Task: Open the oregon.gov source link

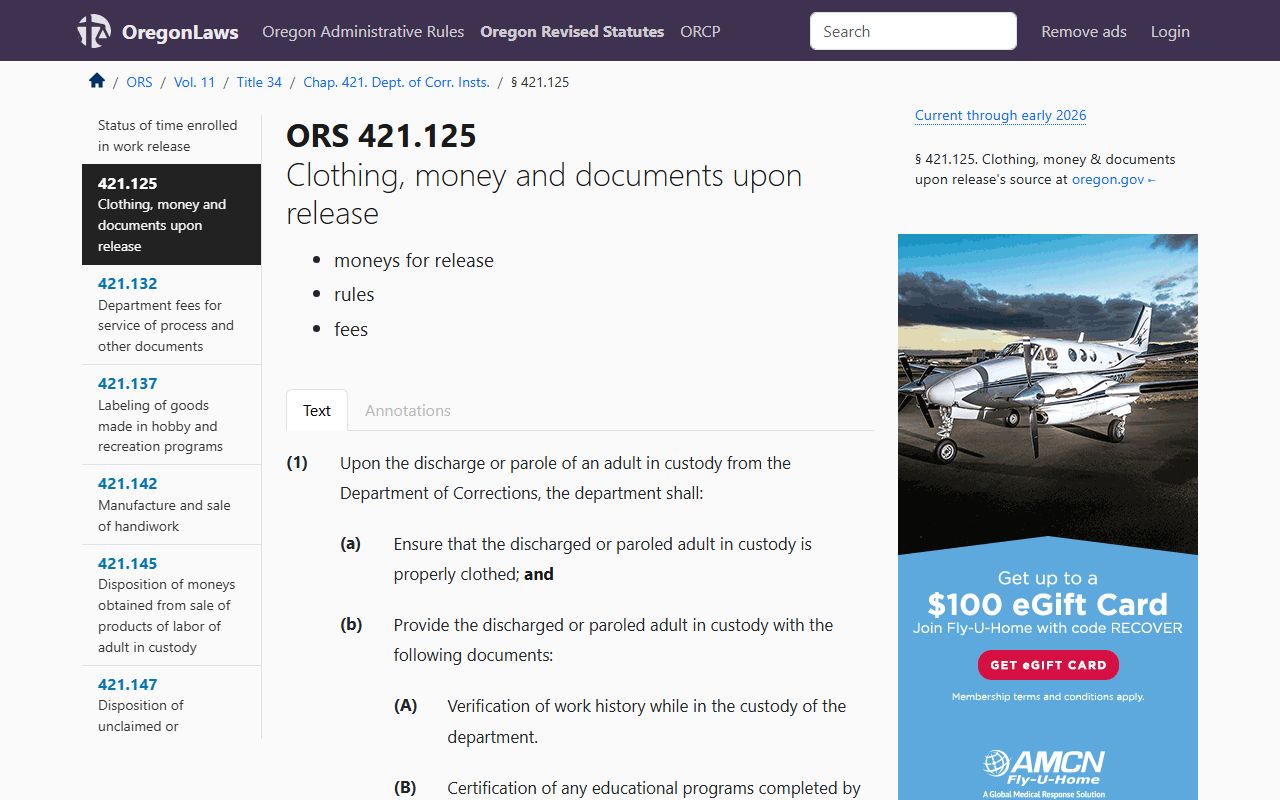Action: click(1113, 180)
